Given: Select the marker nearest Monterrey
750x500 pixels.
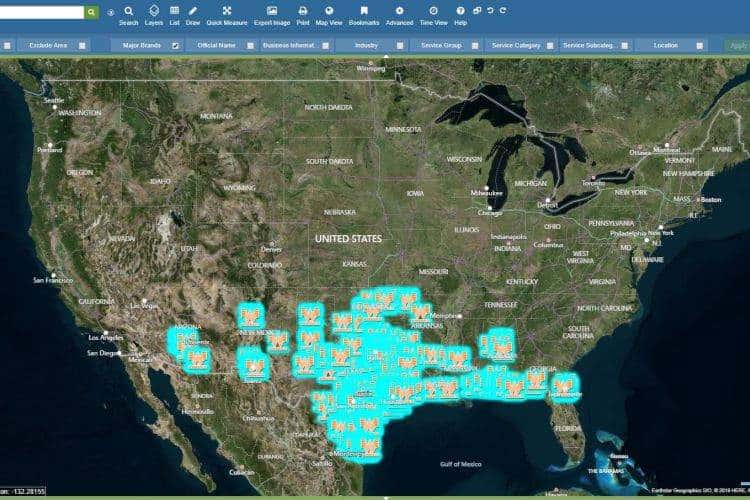Looking at the screenshot, I should 369,447.
